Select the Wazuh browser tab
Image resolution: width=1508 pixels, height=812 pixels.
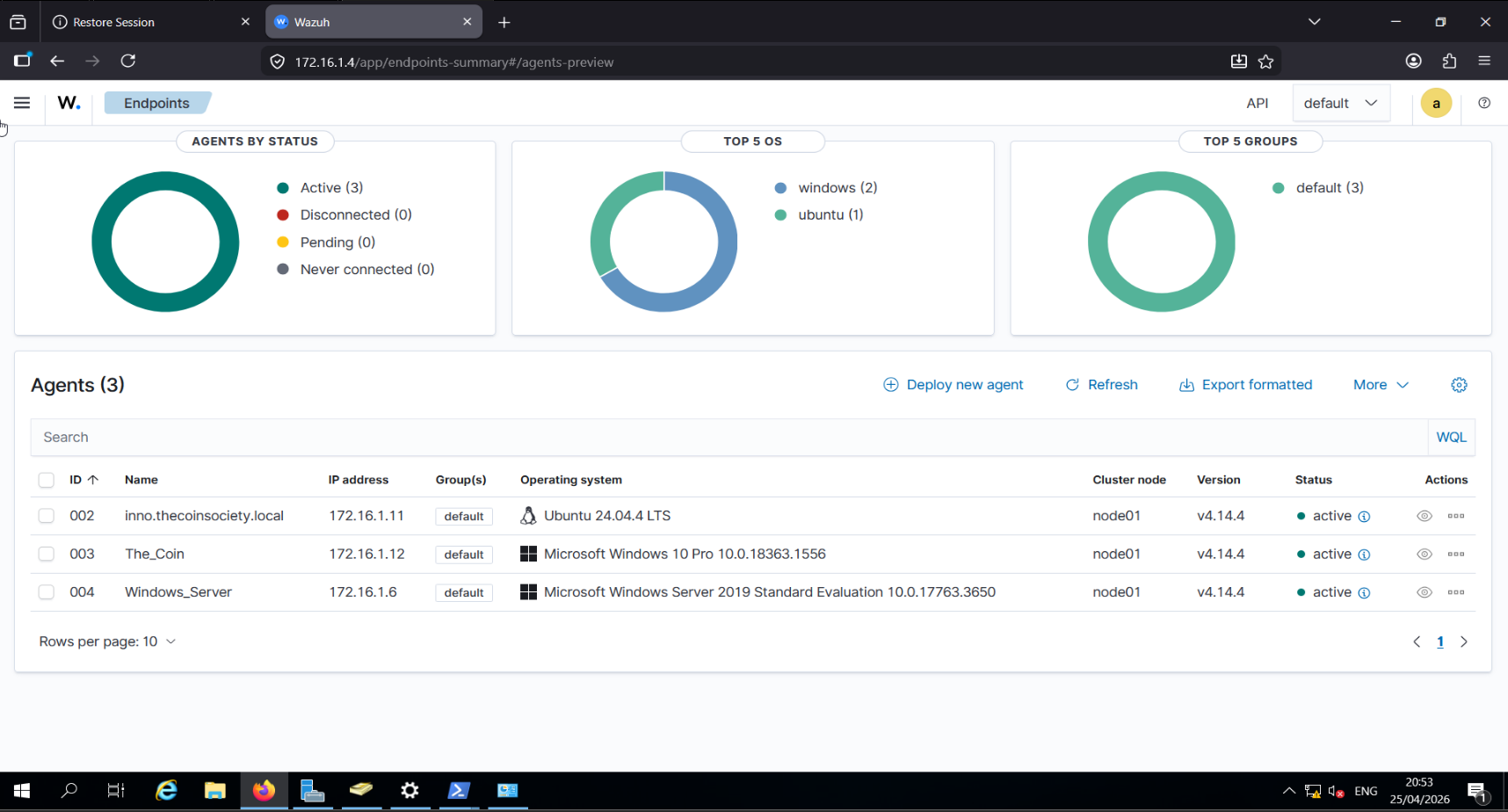coord(373,22)
